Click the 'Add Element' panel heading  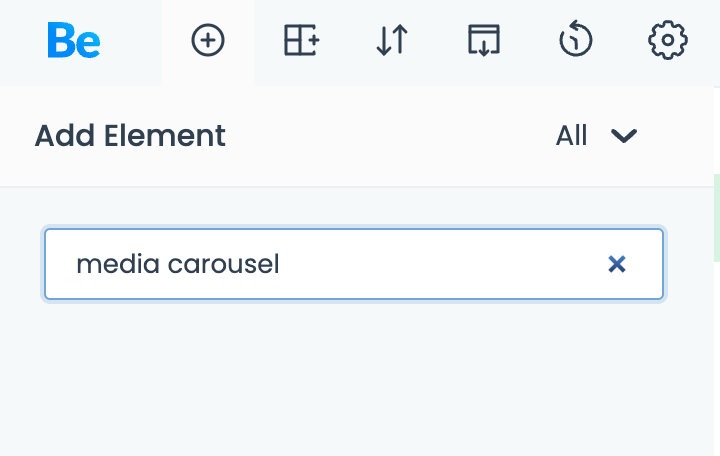click(x=130, y=136)
